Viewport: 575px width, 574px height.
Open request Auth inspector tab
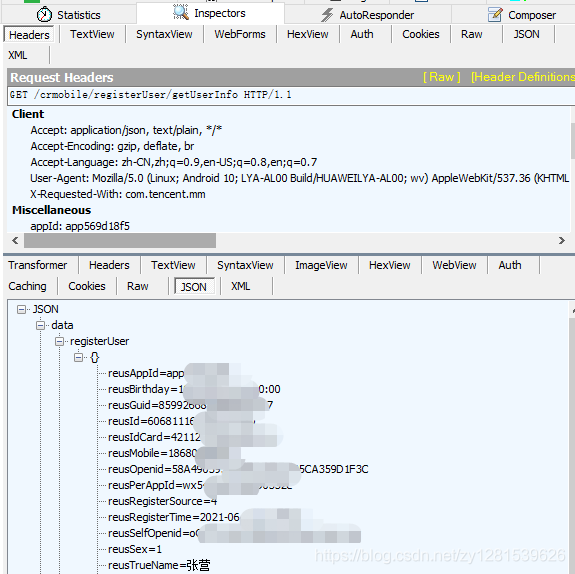point(362,34)
